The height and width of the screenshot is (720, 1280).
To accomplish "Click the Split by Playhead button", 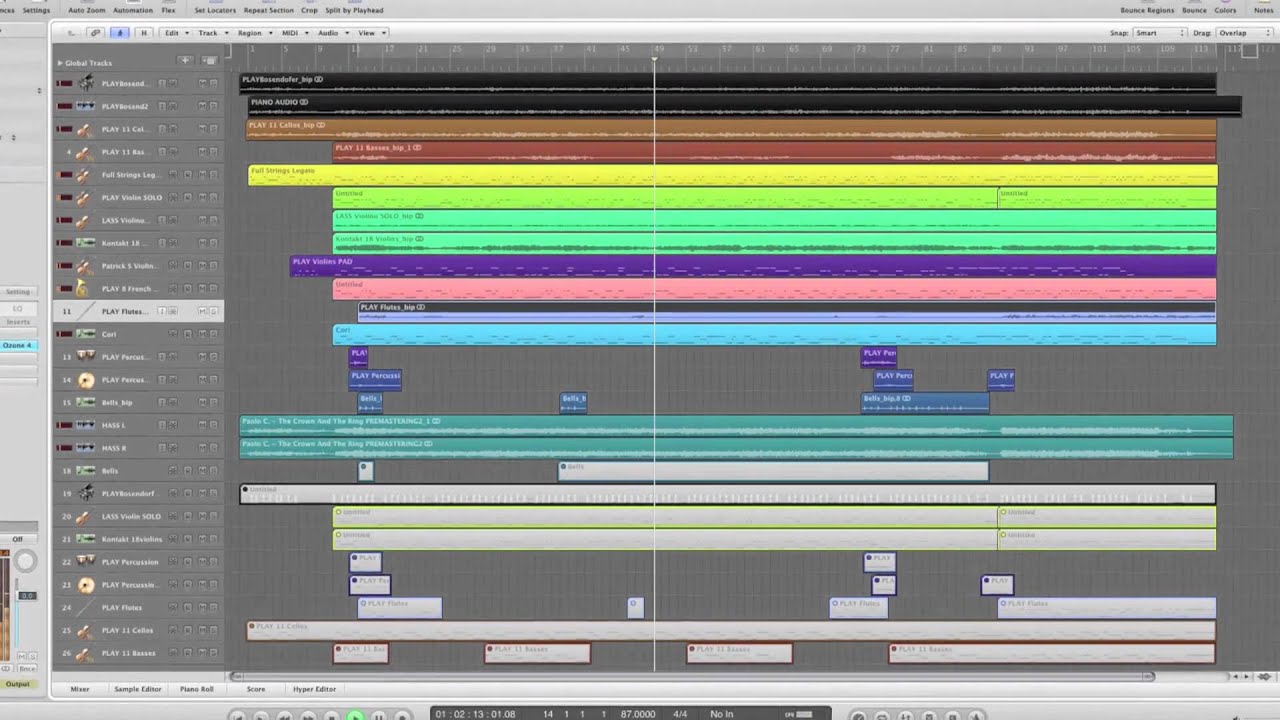I will [354, 10].
